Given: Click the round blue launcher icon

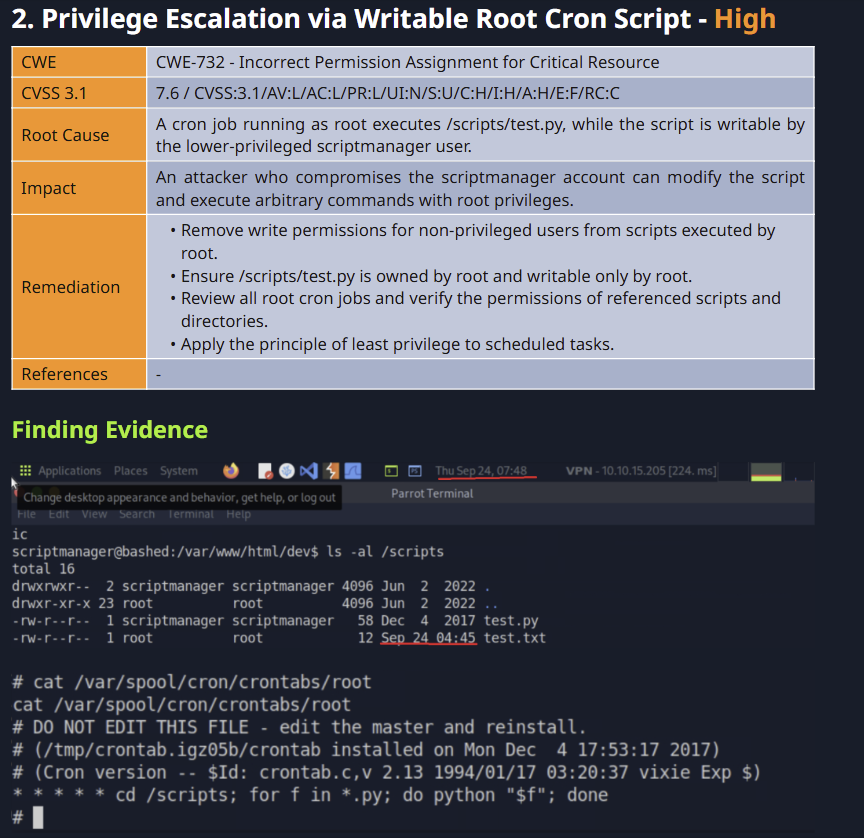Looking at the screenshot, I should click(287, 471).
